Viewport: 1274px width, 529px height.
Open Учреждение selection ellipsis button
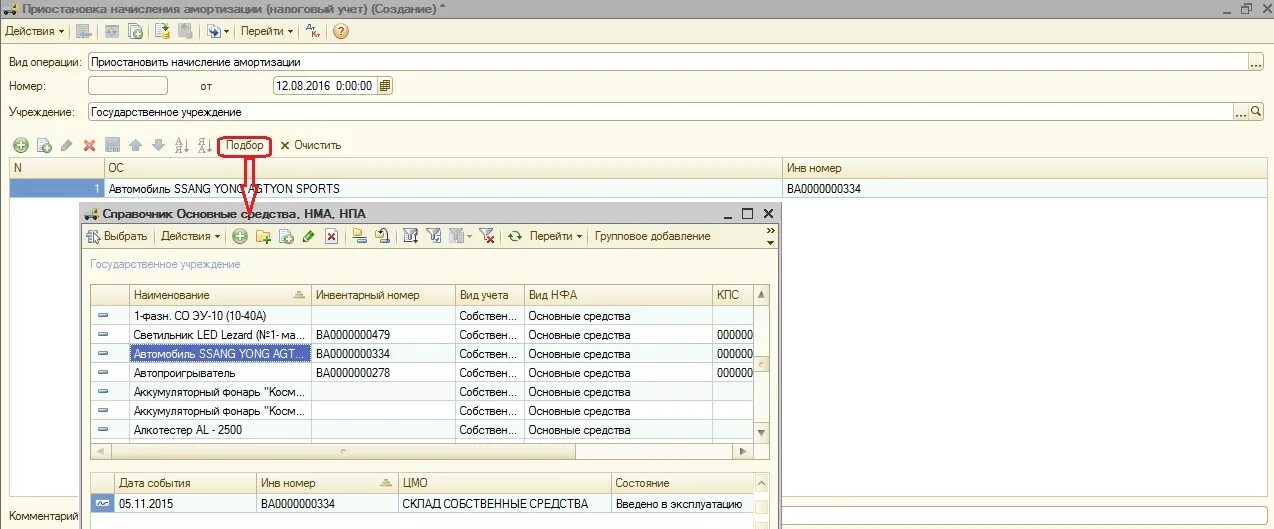[1241, 112]
